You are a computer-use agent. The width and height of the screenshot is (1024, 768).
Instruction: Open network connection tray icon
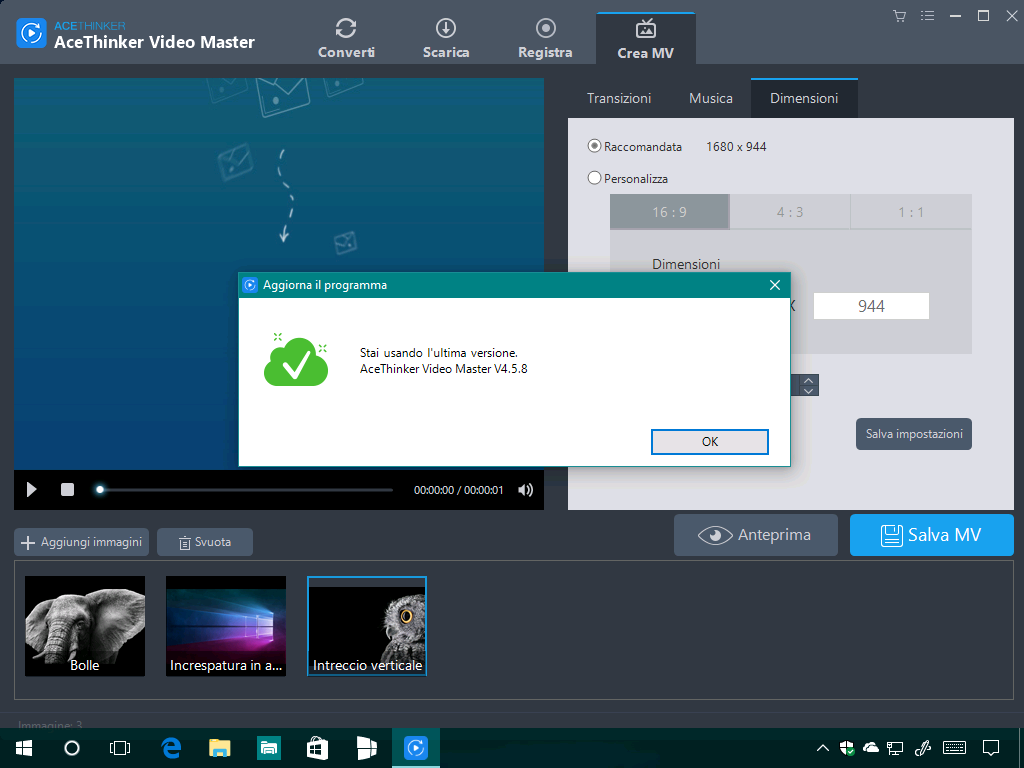click(x=895, y=748)
